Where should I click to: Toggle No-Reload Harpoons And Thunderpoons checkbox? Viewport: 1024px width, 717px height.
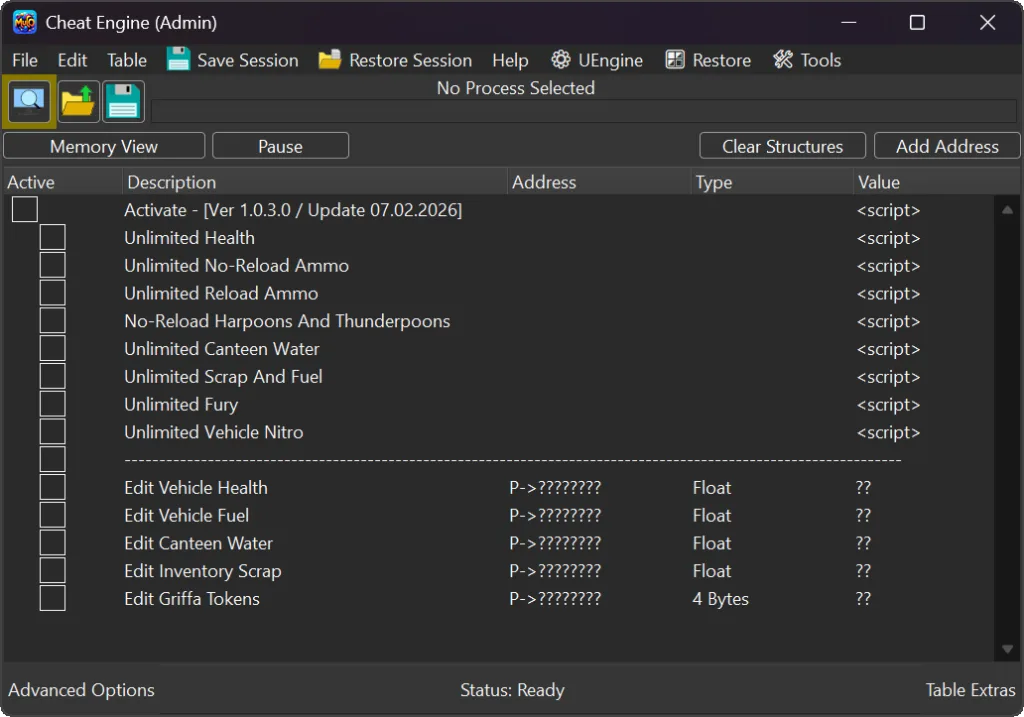coord(52,321)
